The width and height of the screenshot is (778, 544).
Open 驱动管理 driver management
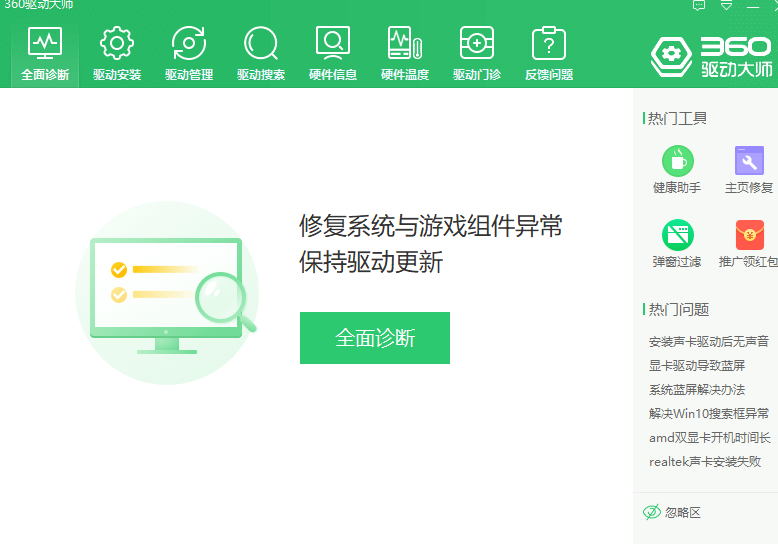(x=189, y=53)
